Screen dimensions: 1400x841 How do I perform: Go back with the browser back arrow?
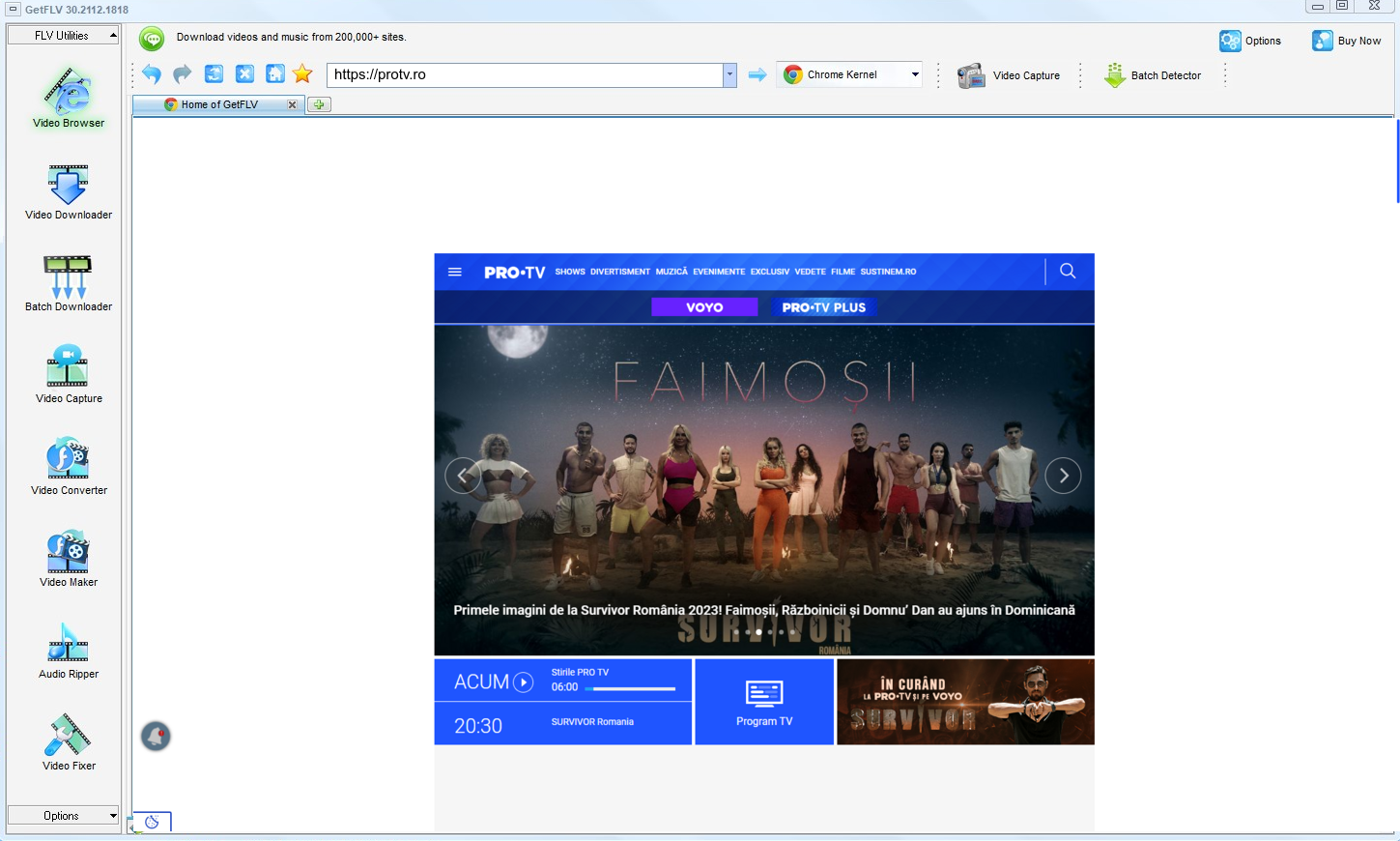[152, 74]
